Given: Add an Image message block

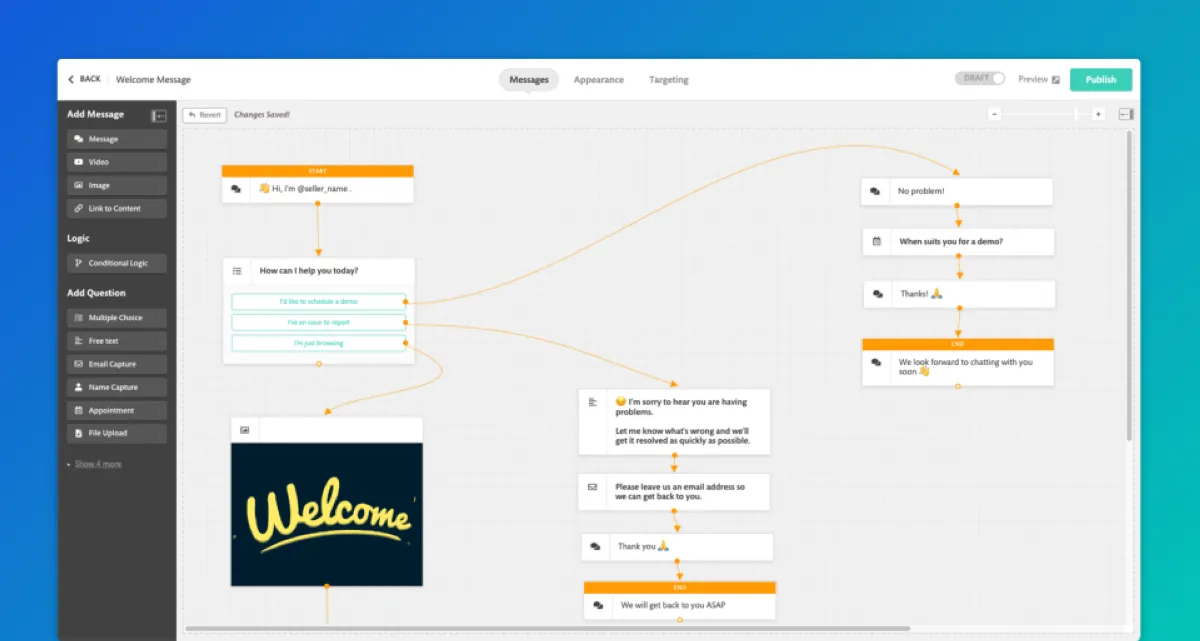Looking at the screenshot, I should pyautogui.click(x=117, y=185).
